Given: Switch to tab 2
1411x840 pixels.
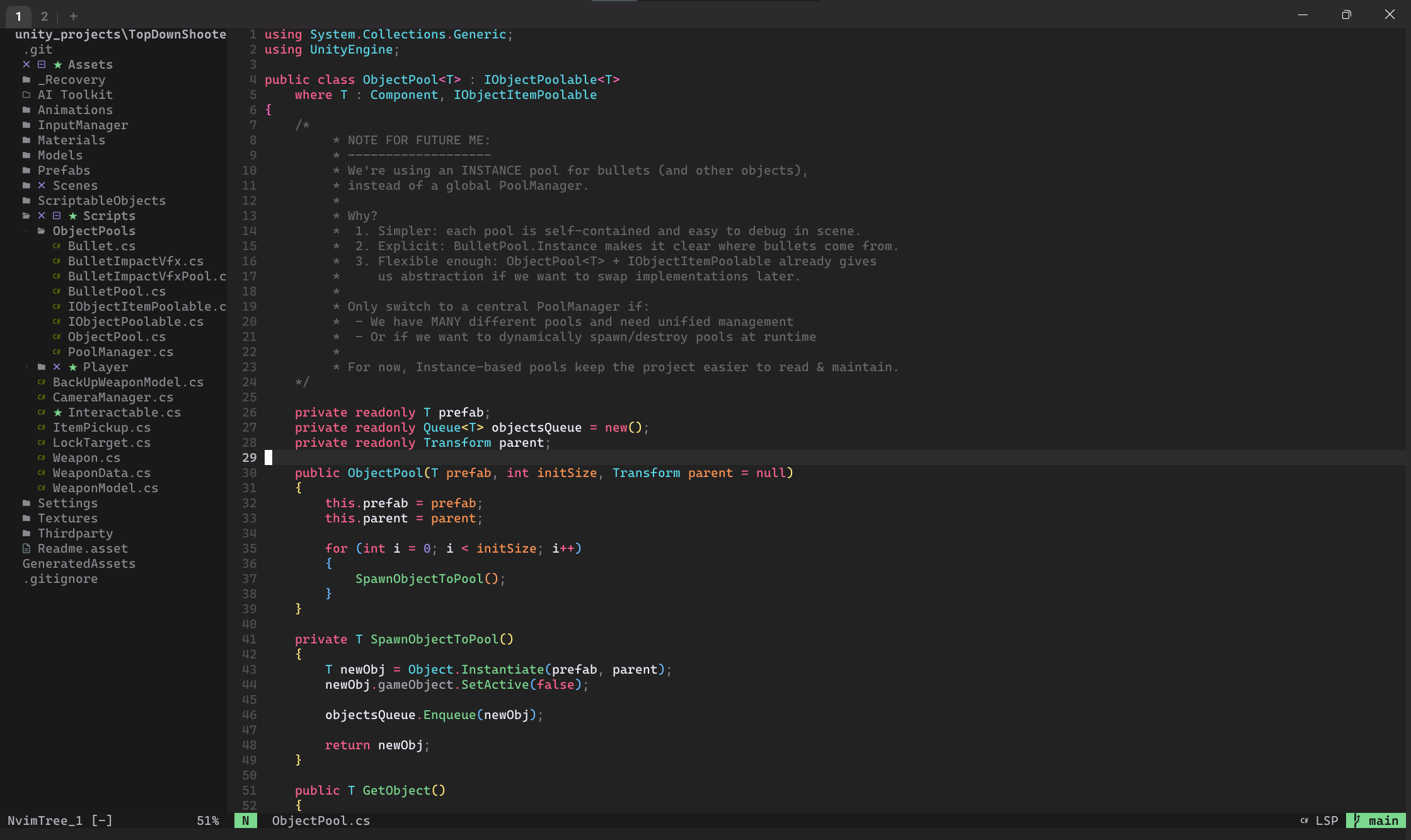Looking at the screenshot, I should pos(44,16).
